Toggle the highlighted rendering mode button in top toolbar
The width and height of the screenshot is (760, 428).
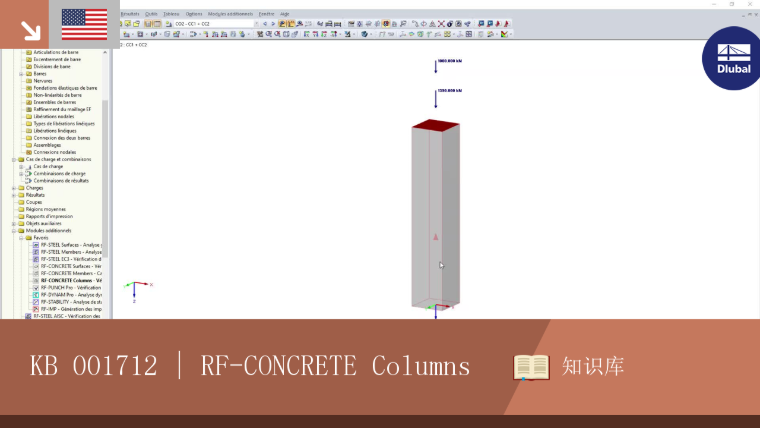386,24
